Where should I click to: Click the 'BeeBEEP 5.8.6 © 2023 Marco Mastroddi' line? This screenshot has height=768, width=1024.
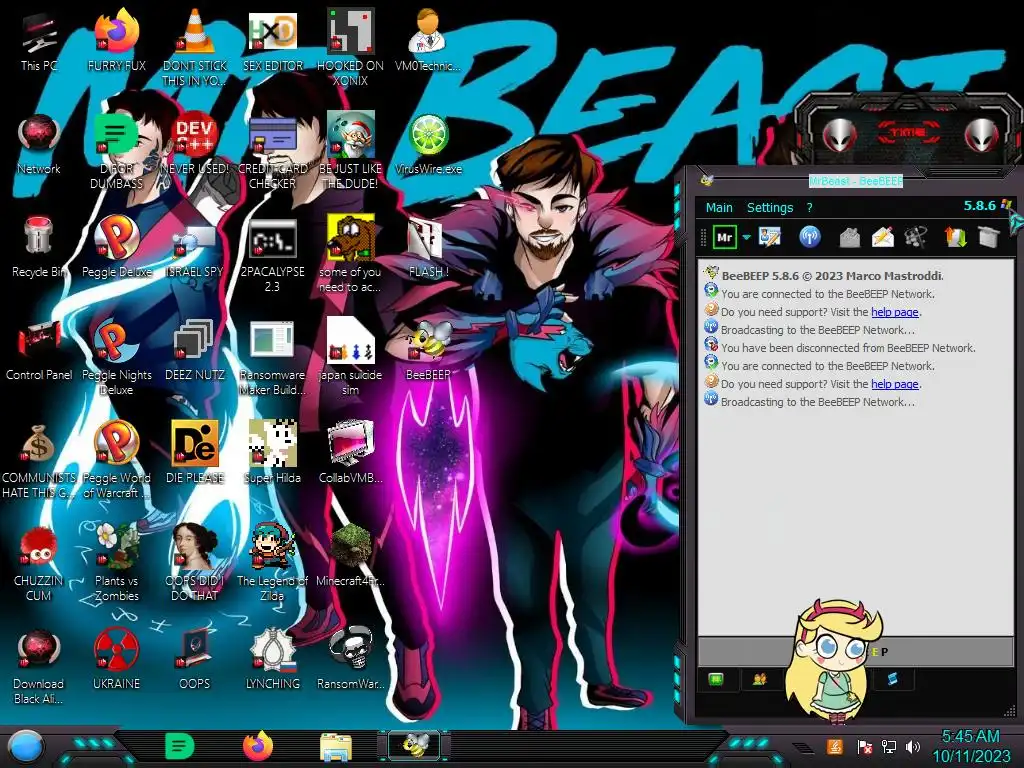pos(832,276)
